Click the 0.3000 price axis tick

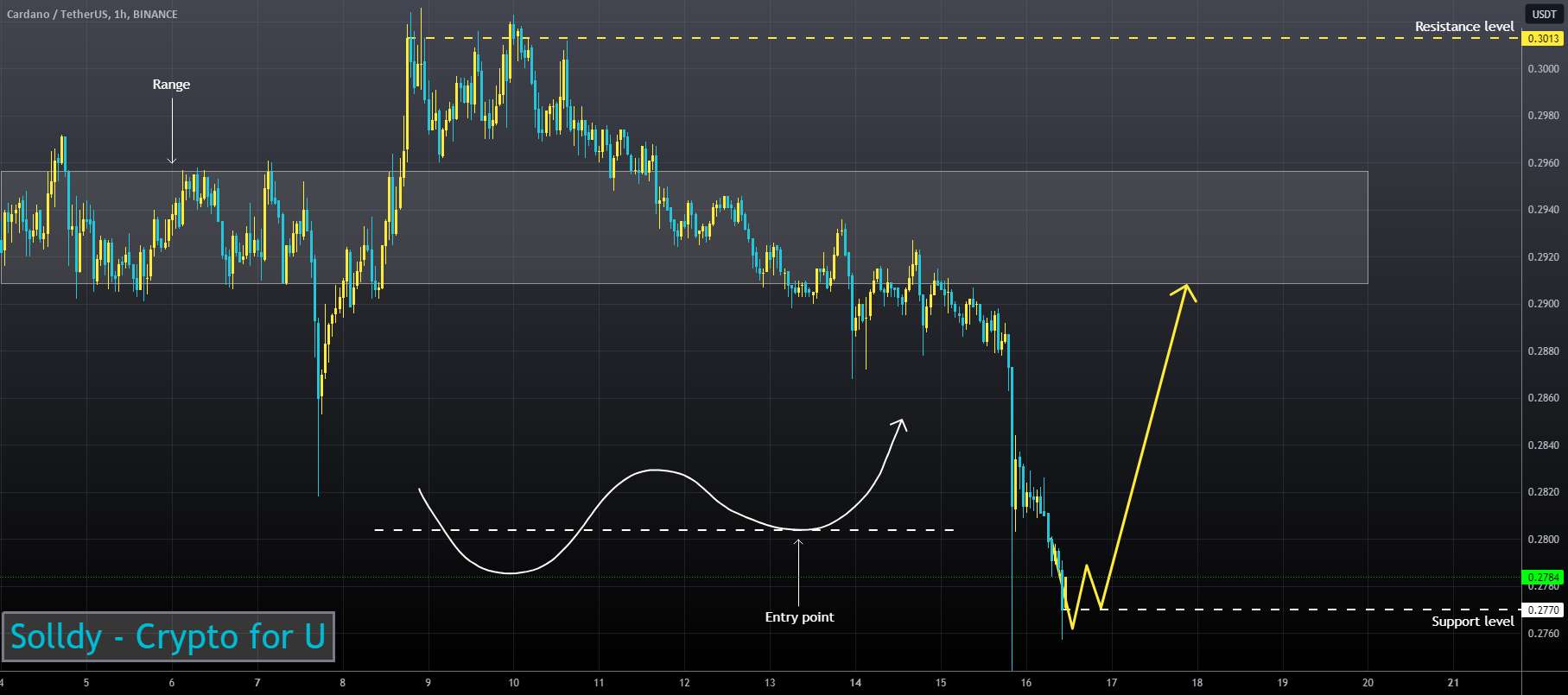[1543, 69]
